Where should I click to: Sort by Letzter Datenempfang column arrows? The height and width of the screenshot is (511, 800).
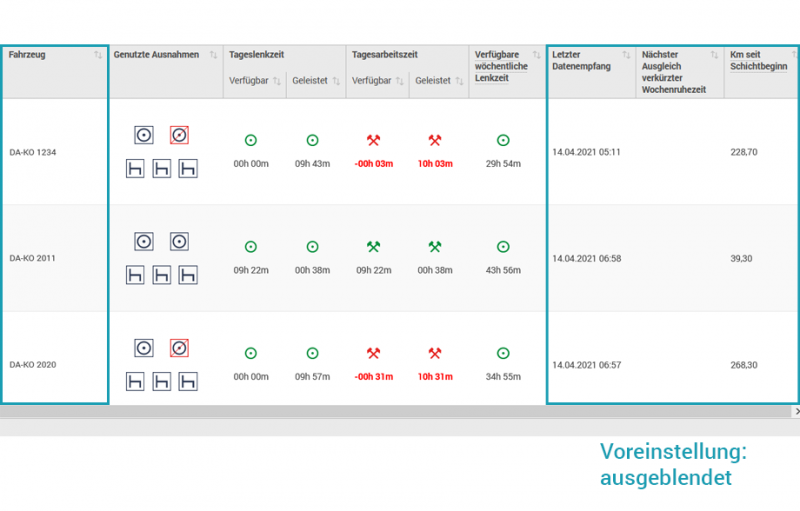[626, 55]
